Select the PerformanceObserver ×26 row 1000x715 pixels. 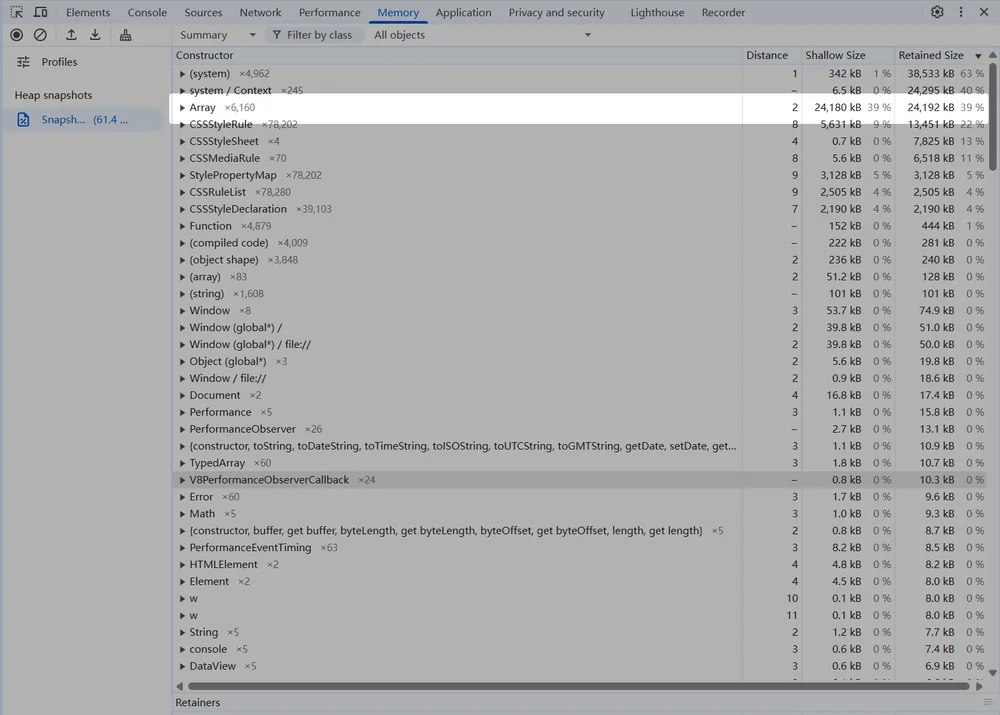(580, 429)
